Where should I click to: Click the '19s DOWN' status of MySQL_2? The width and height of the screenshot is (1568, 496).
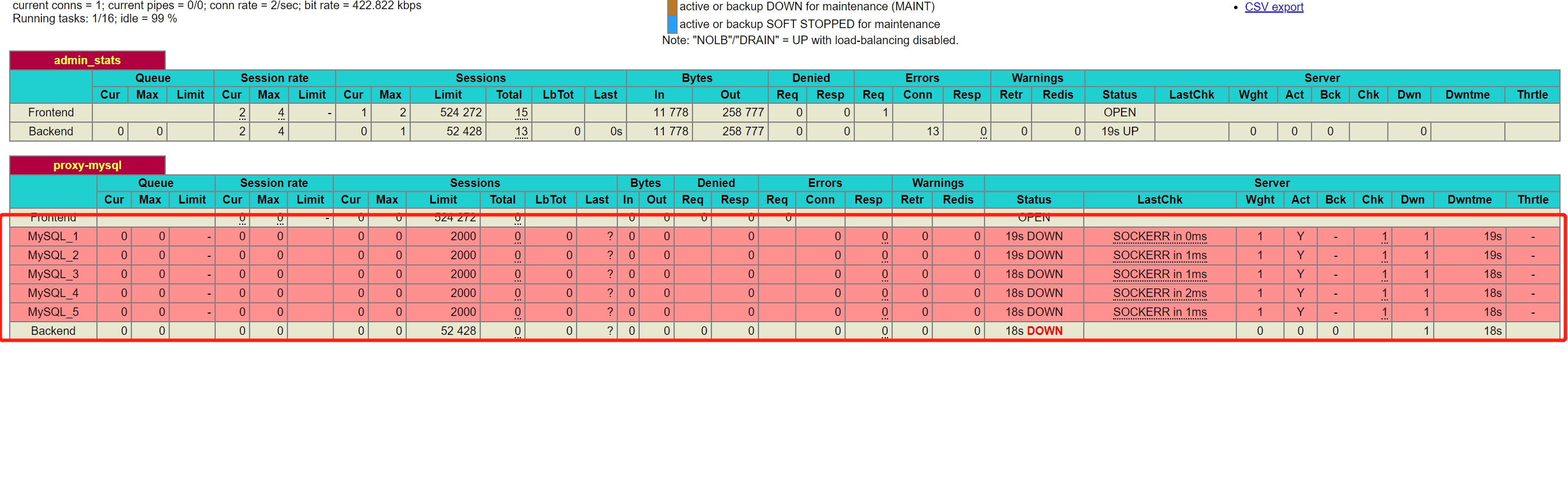tap(1033, 255)
